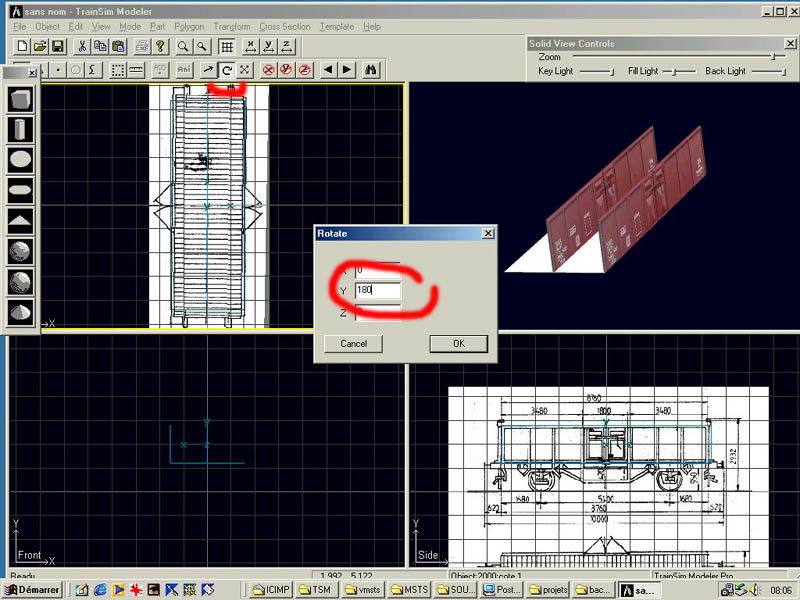Open the Template menu
The width and height of the screenshot is (800, 600).
coord(337,27)
